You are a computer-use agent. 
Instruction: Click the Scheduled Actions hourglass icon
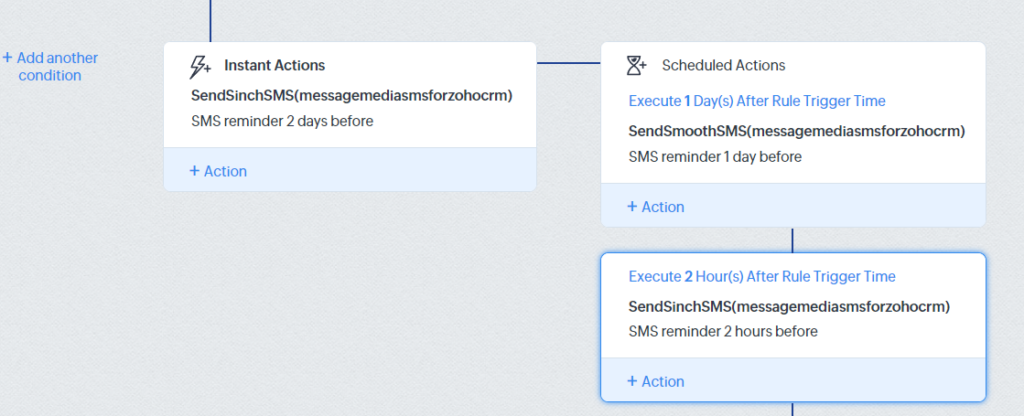[x=636, y=65]
